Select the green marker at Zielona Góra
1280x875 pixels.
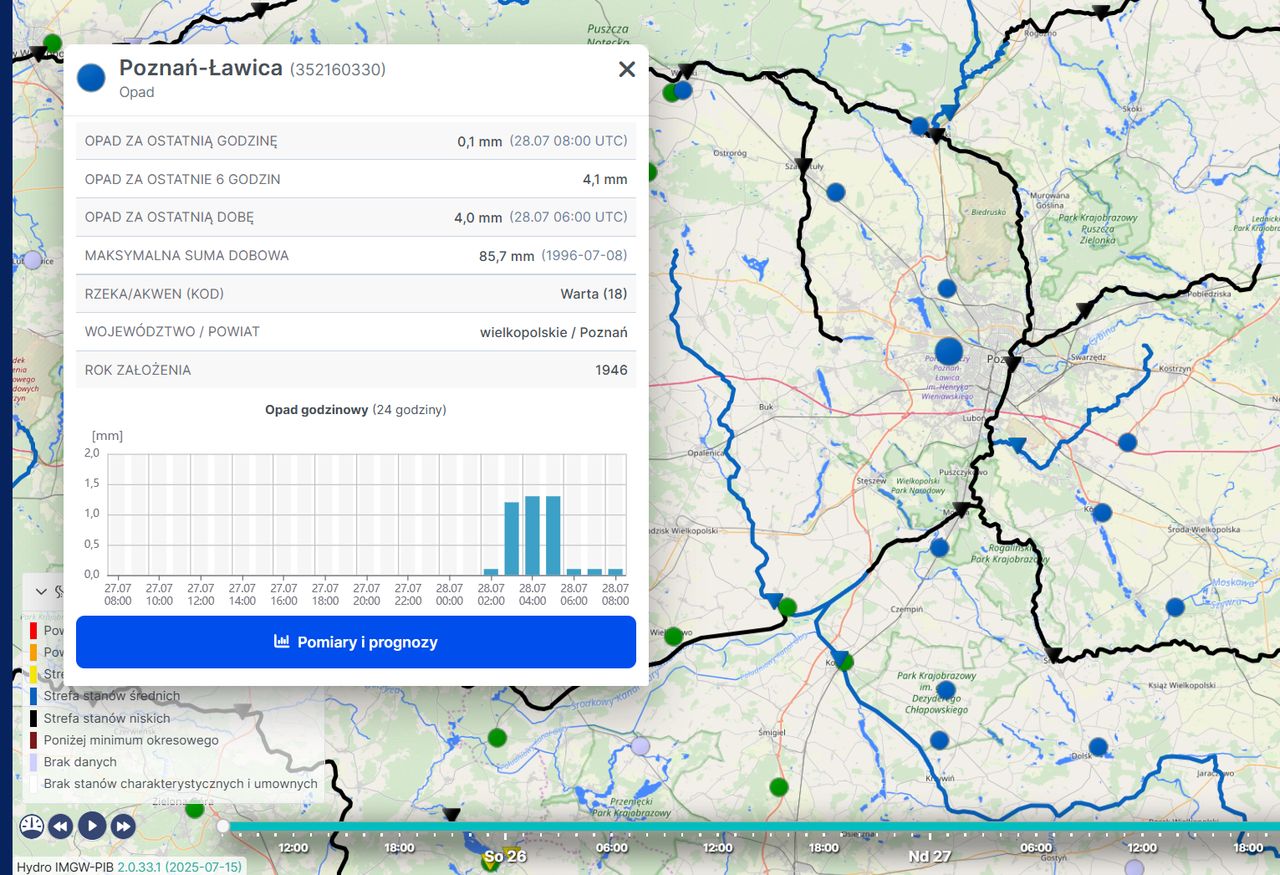(x=195, y=809)
